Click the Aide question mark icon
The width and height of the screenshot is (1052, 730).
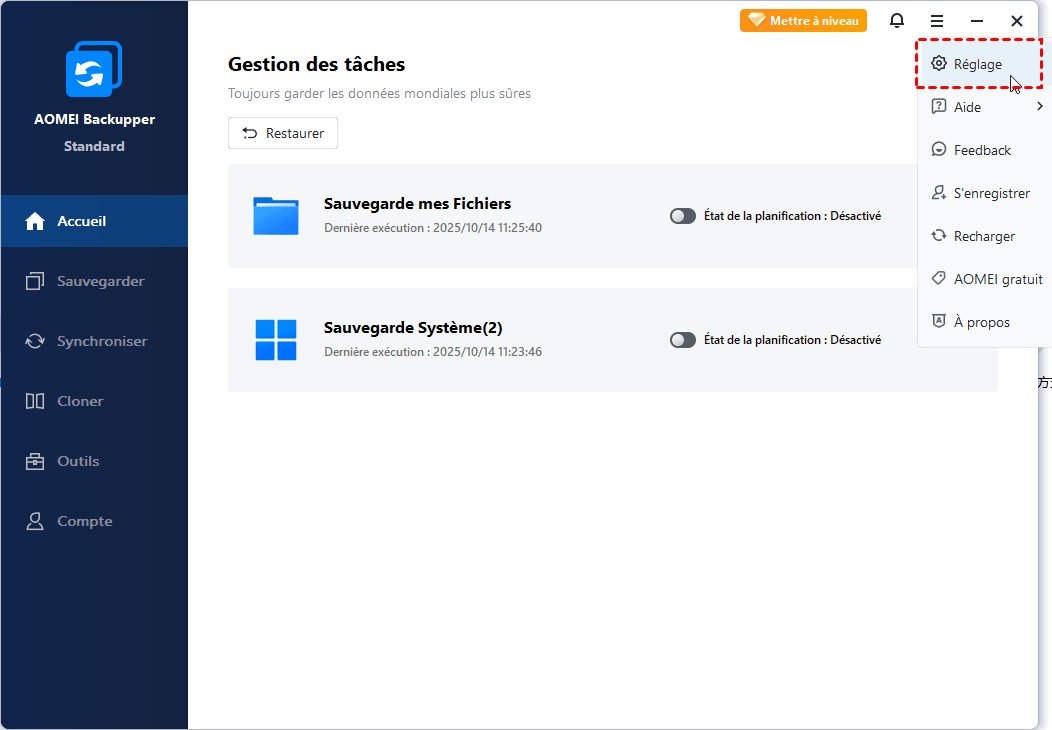click(939, 107)
